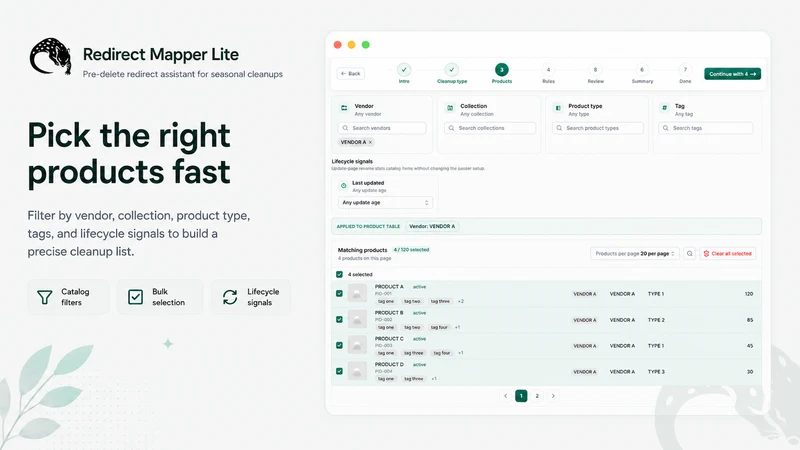The image size is (800, 450).
Task: Uncheck the PRODUCT B row checkbox
Action: coord(339,319)
